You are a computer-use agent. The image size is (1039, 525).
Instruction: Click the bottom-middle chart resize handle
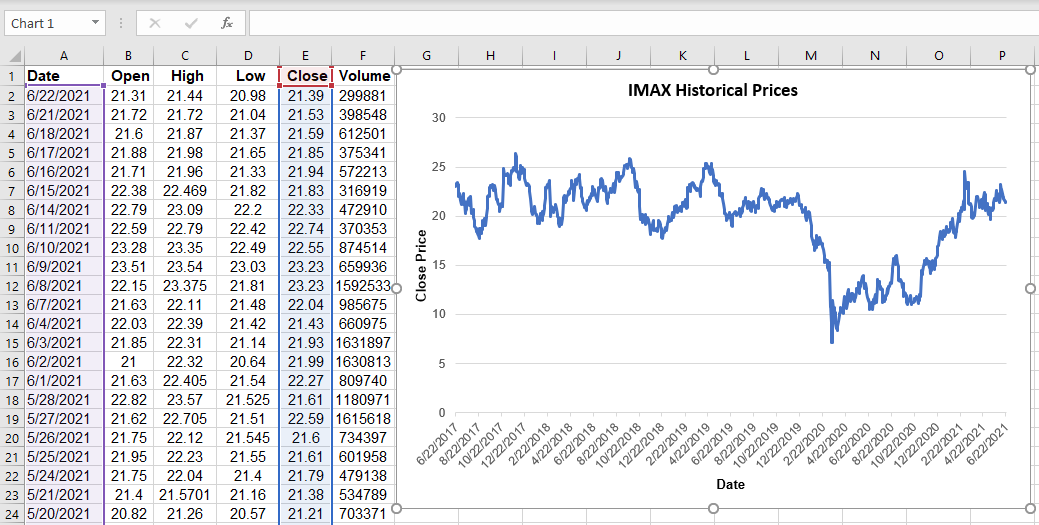714,508
